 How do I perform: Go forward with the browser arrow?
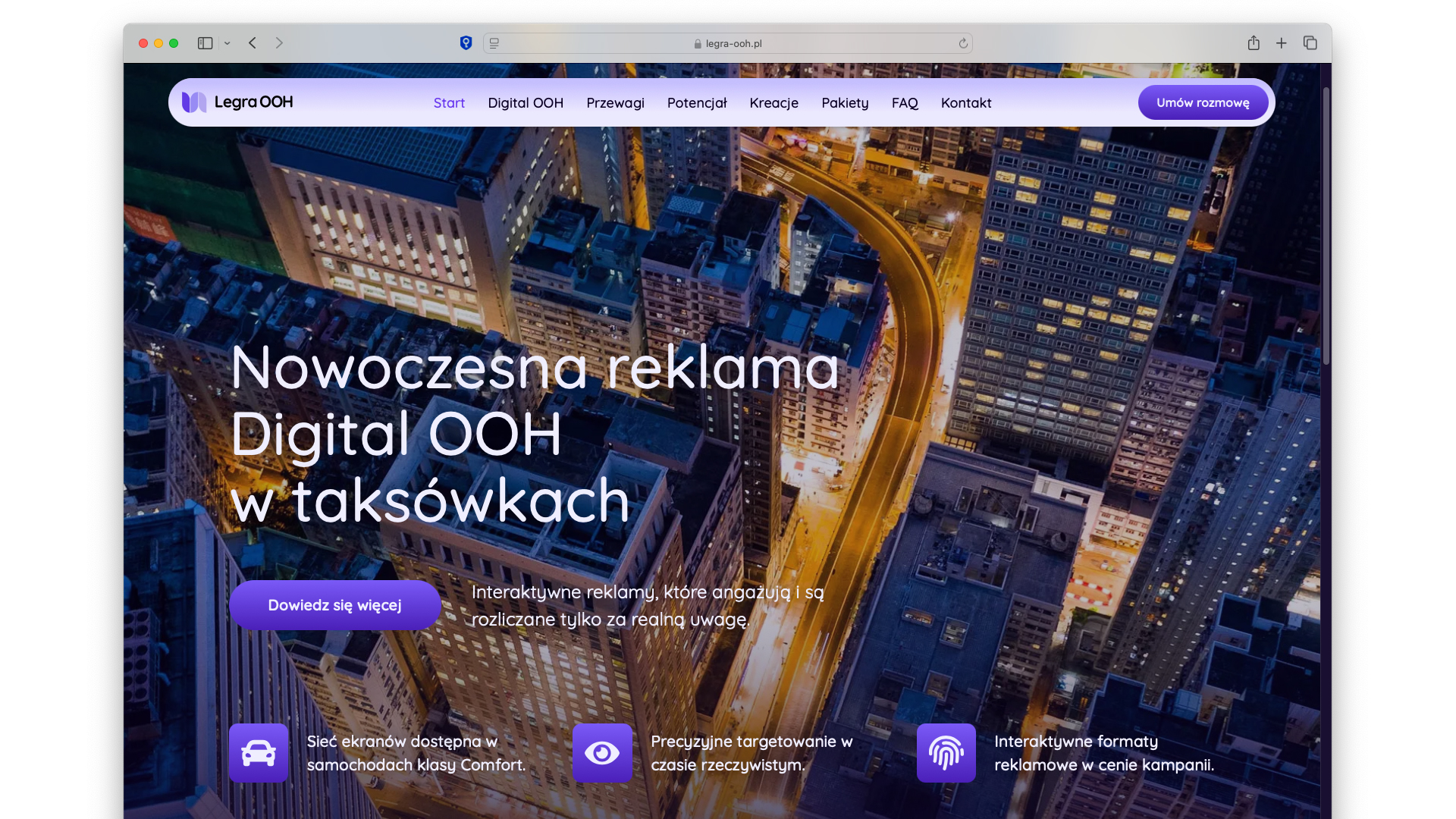(x=279, y=43)
